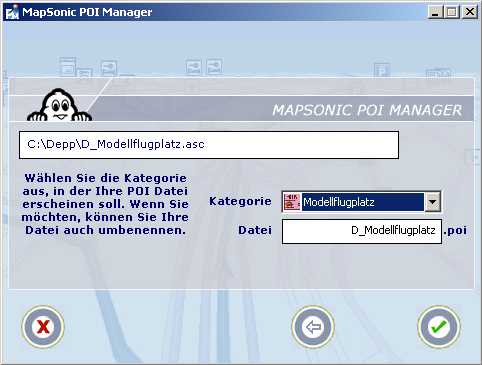Click the MAPSONIC POI MANAGER banner text

tap(367, 110)
